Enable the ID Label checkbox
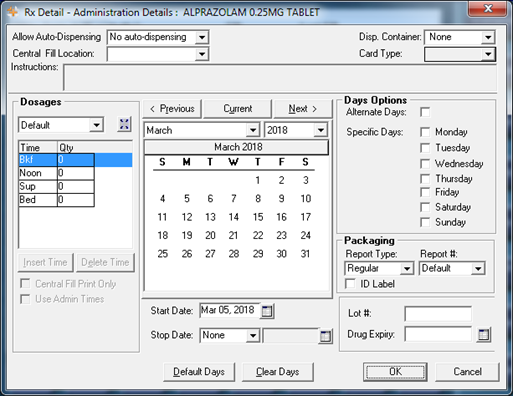This screenshot has width=513, height=396. click(x=350, y=284)
